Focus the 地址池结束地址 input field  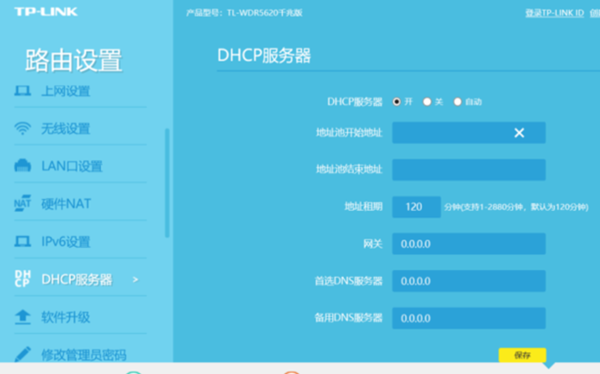click(x=469, y=170)
